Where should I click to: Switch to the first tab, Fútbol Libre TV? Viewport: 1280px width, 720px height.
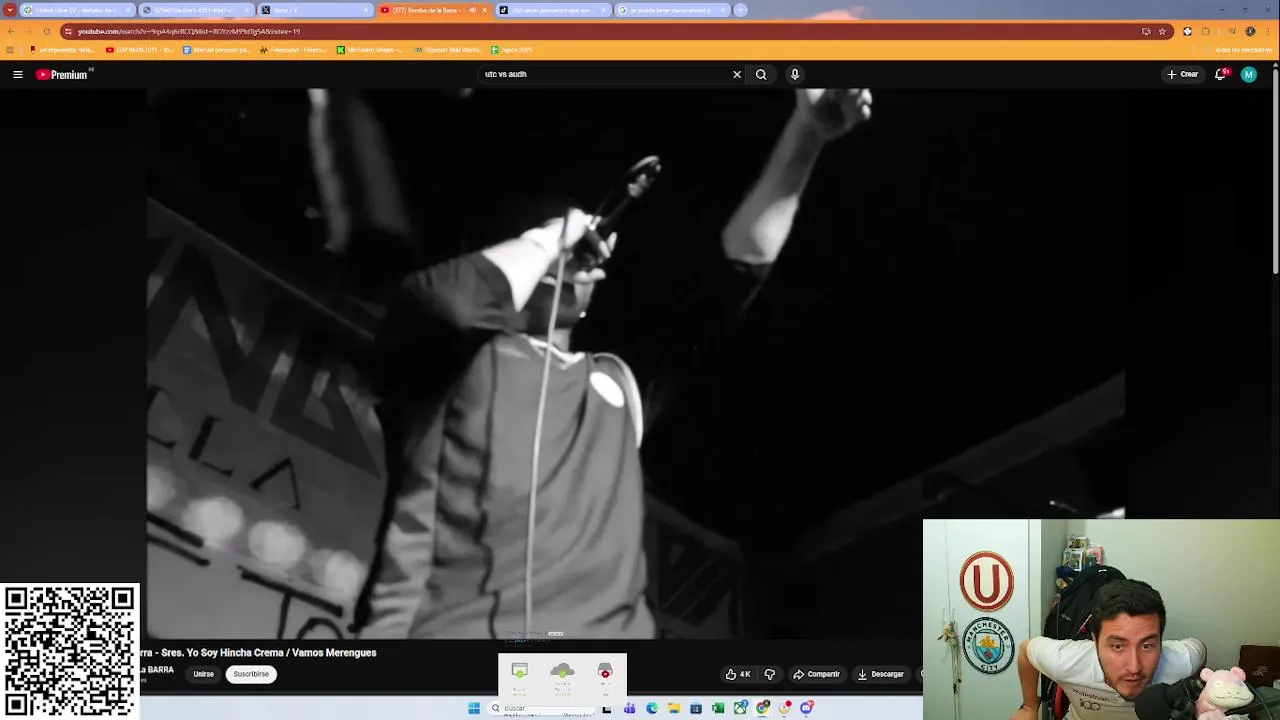[77, 10]
